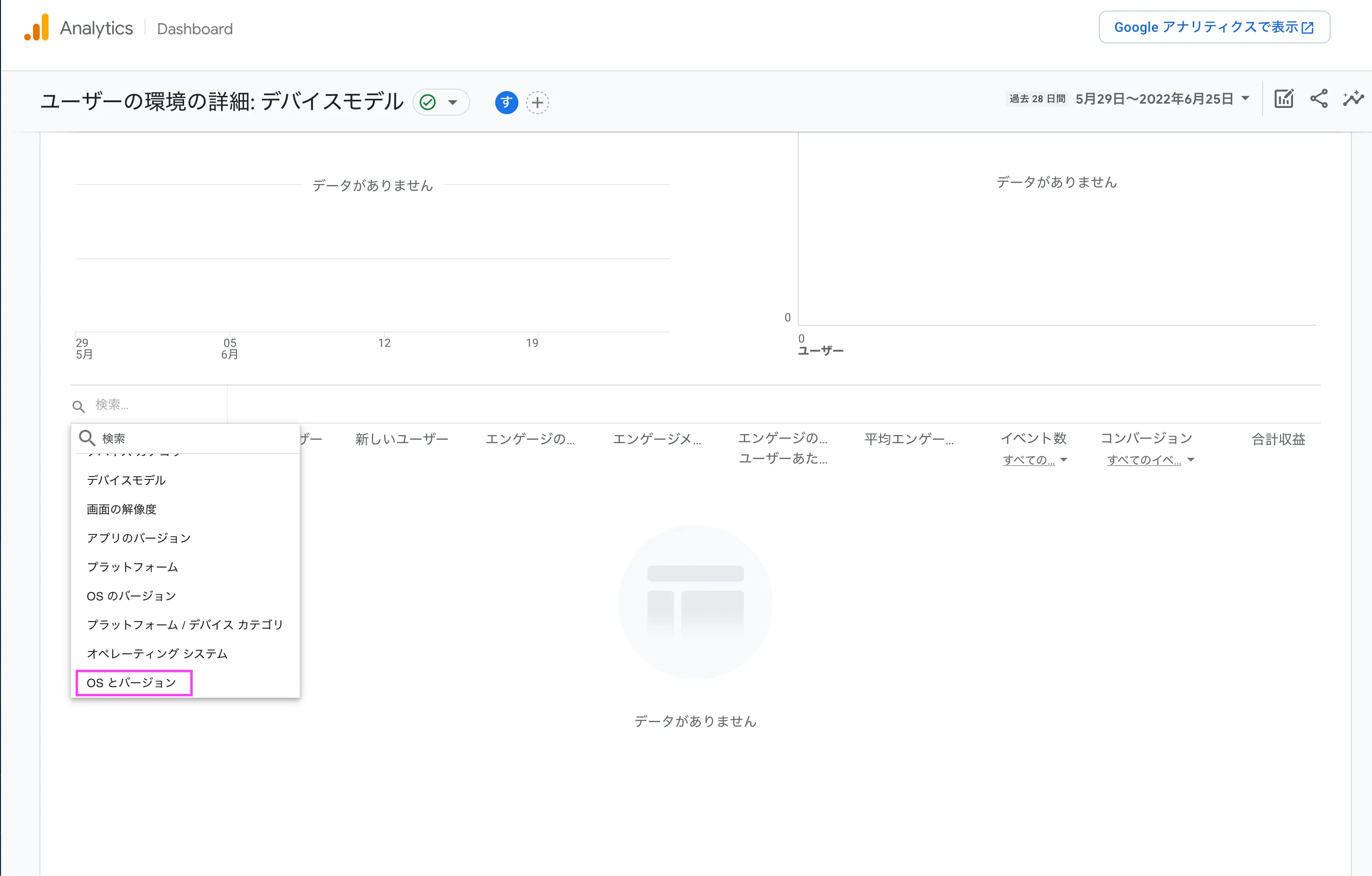
Task: Click the Dashboard header link
Action: pos(195,28)
